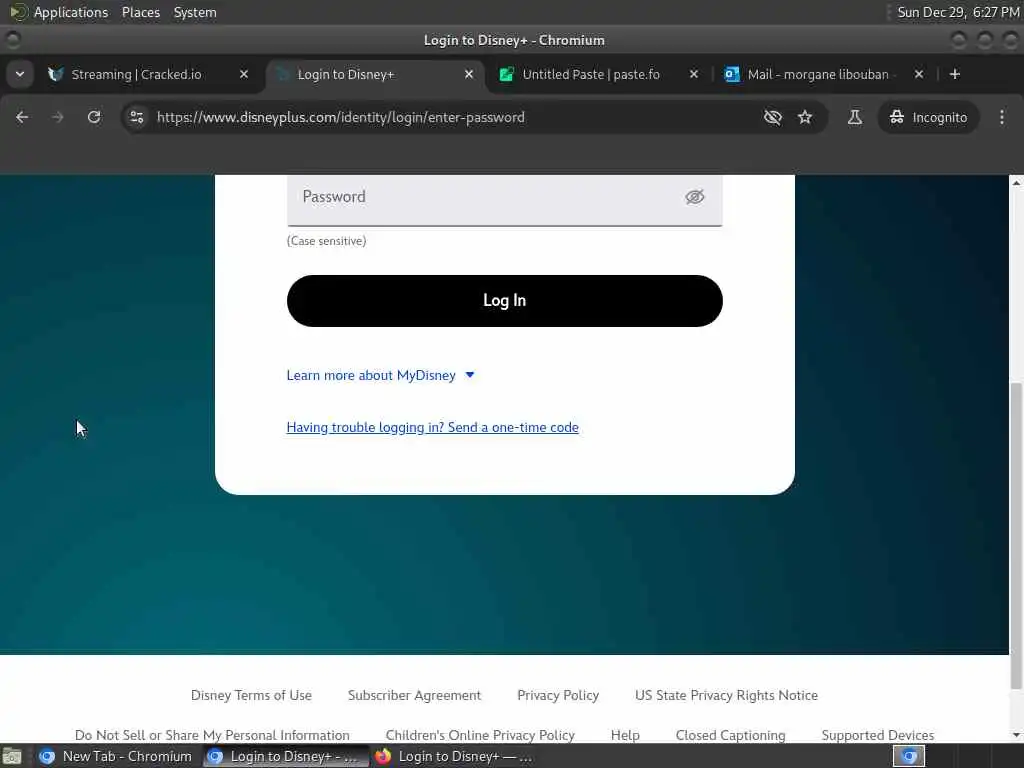Click the scrollbar up arrow
The image size is (1024, 768).
click(x=1016, y=183)
